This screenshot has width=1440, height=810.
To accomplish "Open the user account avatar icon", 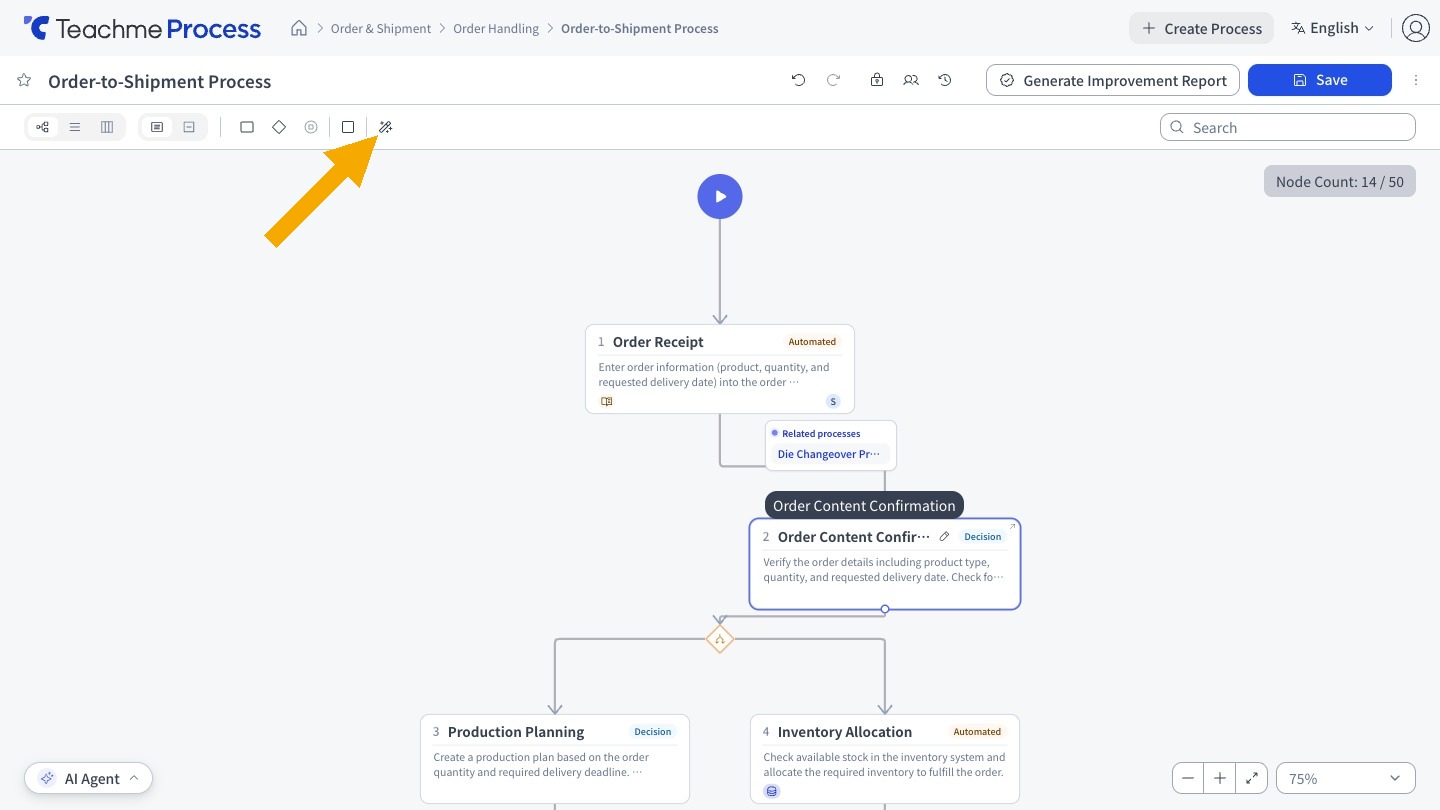I will click(x=1415, y=28).
